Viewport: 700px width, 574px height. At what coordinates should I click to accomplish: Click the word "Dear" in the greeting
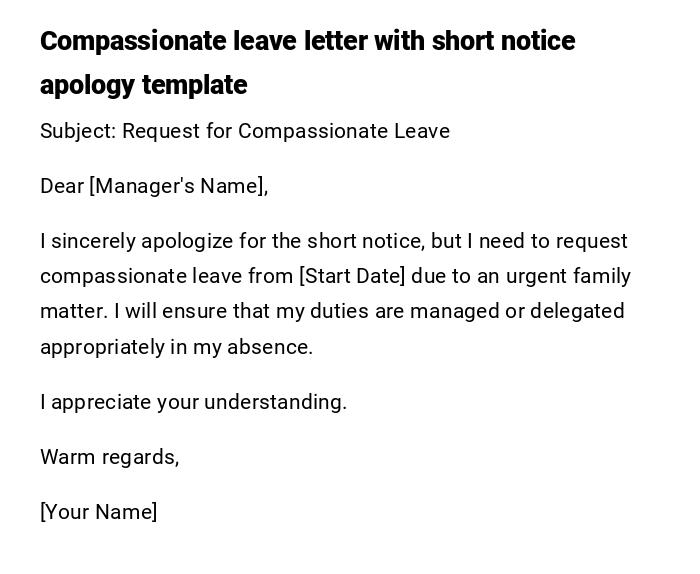[62, 186]
